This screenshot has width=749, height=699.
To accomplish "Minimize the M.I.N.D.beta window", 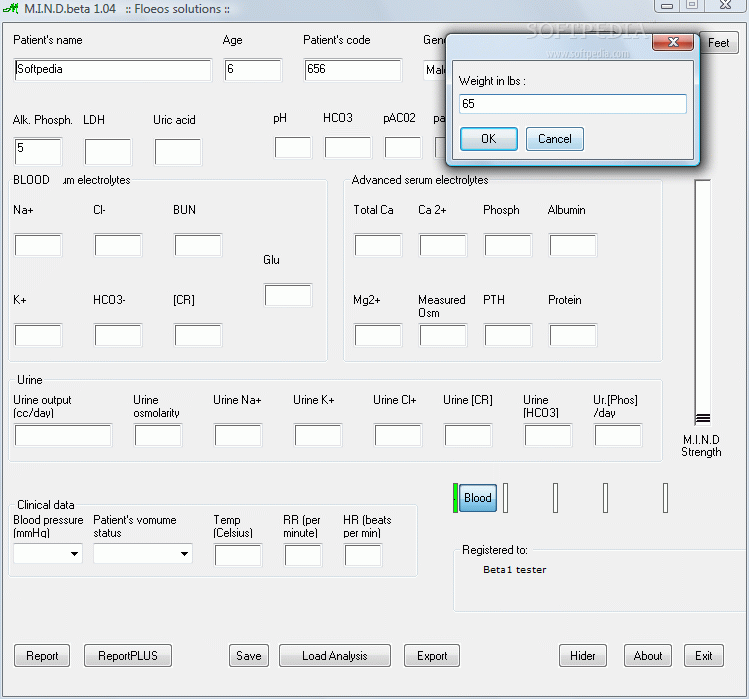I will 667,6.
